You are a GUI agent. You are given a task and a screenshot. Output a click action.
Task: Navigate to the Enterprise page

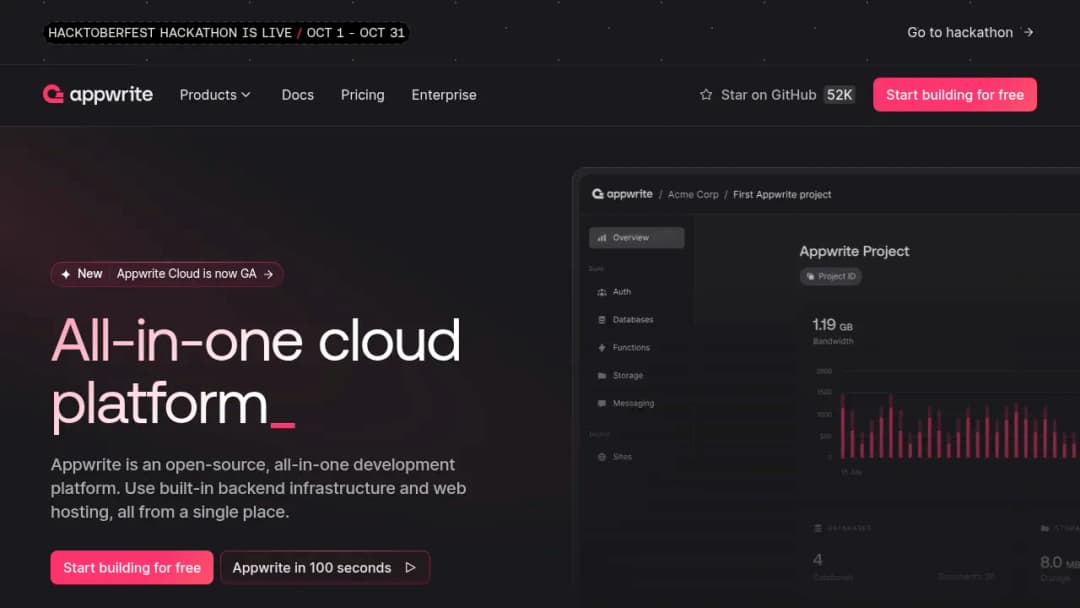click(444, 95)
